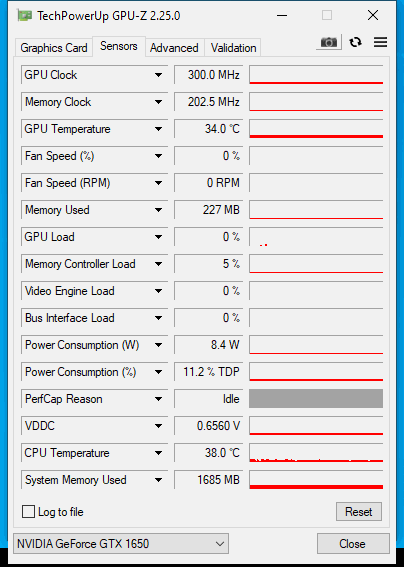404x567 pixels.
Task: Enable the Log to file checkbox
Action: (28, 512)
